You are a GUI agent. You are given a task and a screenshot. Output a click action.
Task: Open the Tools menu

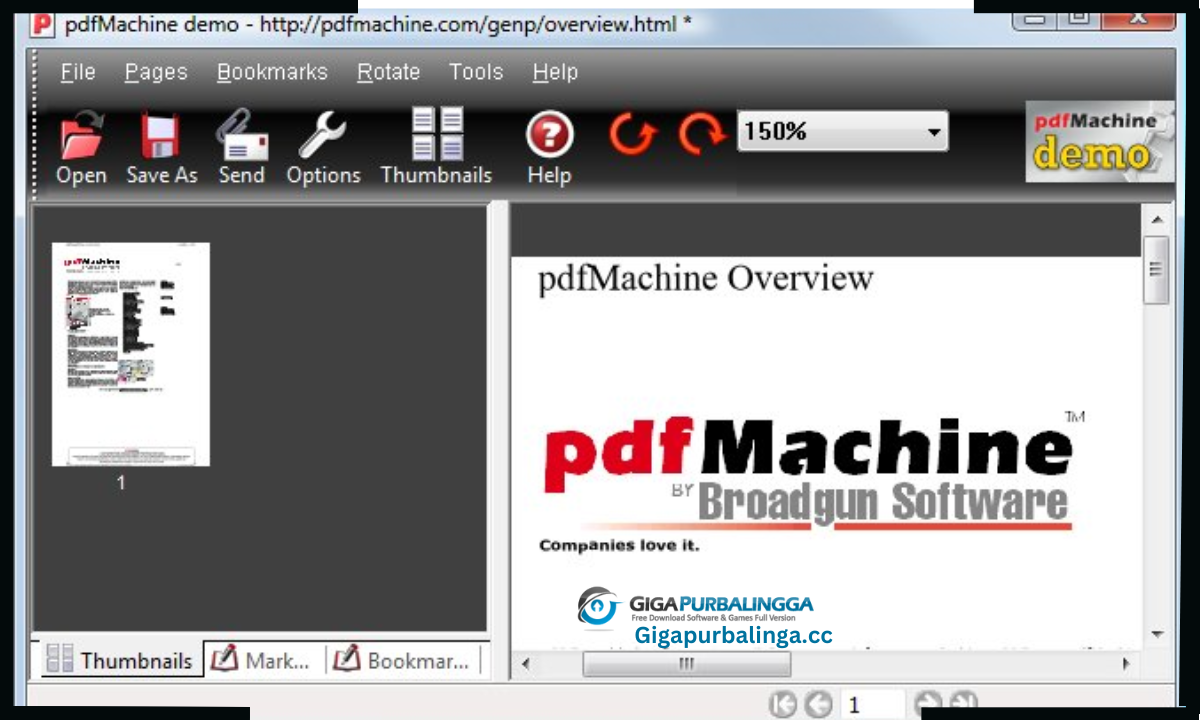click(x=476, y=72)
